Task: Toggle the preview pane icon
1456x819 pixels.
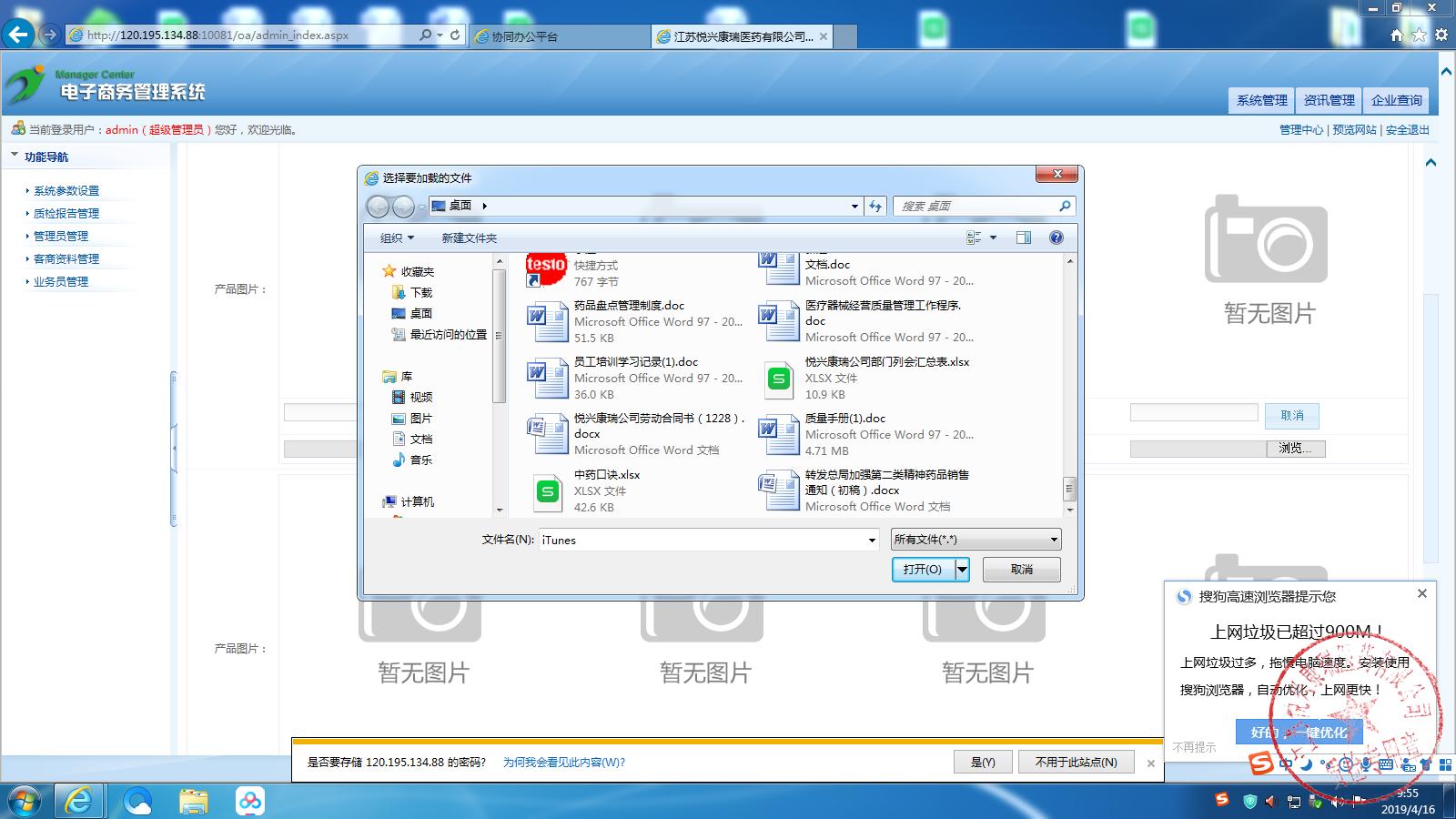Action: coord(1024,238)
